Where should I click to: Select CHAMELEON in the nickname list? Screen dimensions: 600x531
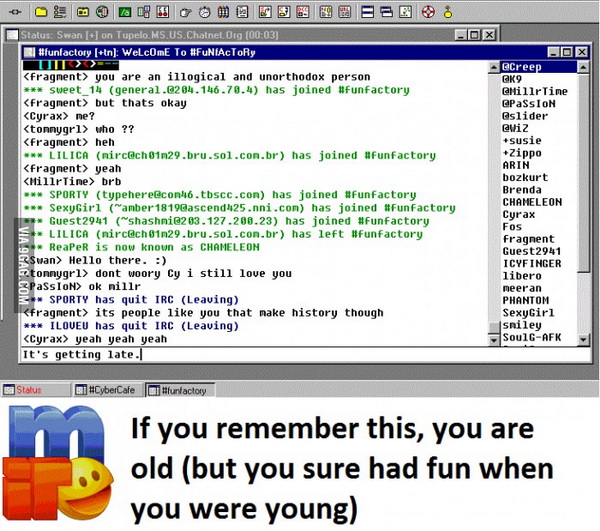point(529,201)
